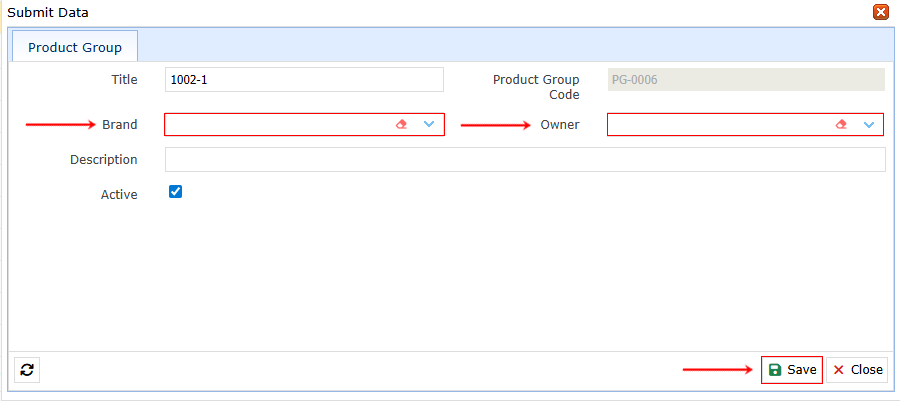The width and height of the screenshot is (900, 401).
Task: Click the Active label text
Action: pyautogui.click(x=119, y=195)
